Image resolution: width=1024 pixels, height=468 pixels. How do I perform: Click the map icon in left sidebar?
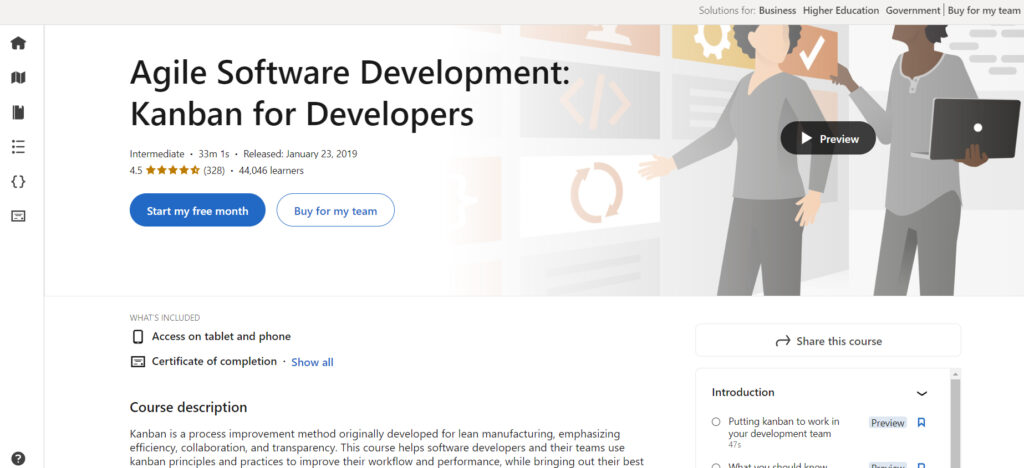18,78
